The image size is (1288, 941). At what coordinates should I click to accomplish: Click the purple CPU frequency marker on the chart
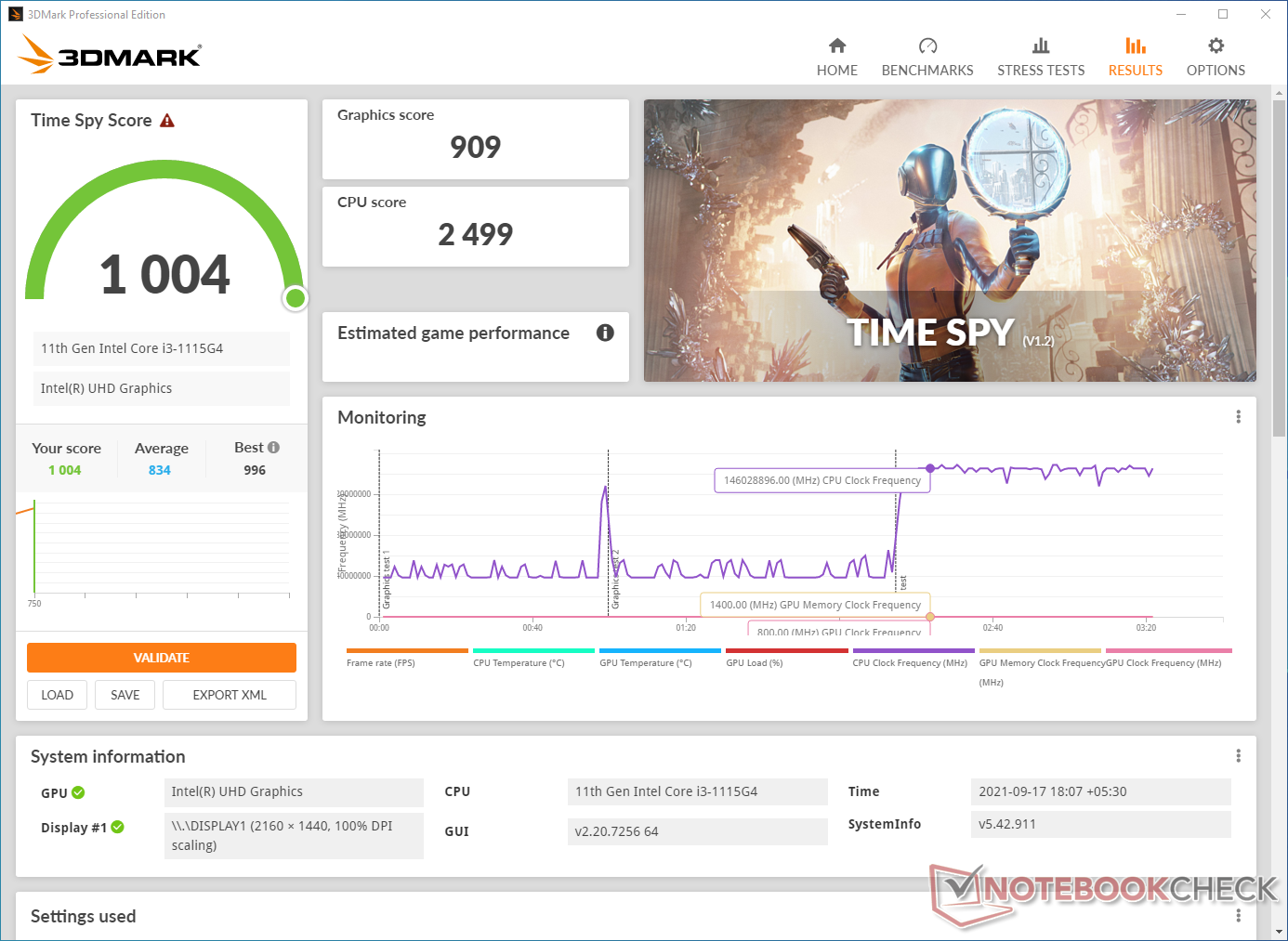click(930, 468)
